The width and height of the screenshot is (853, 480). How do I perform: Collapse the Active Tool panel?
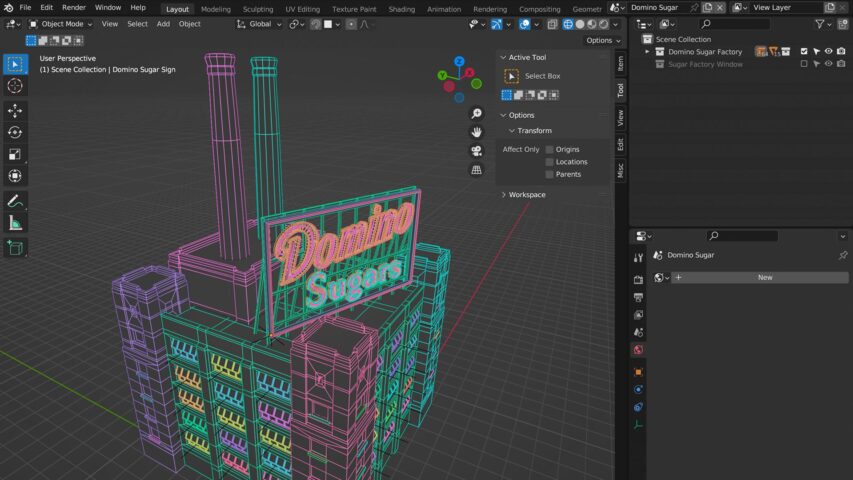click(503, 57)
